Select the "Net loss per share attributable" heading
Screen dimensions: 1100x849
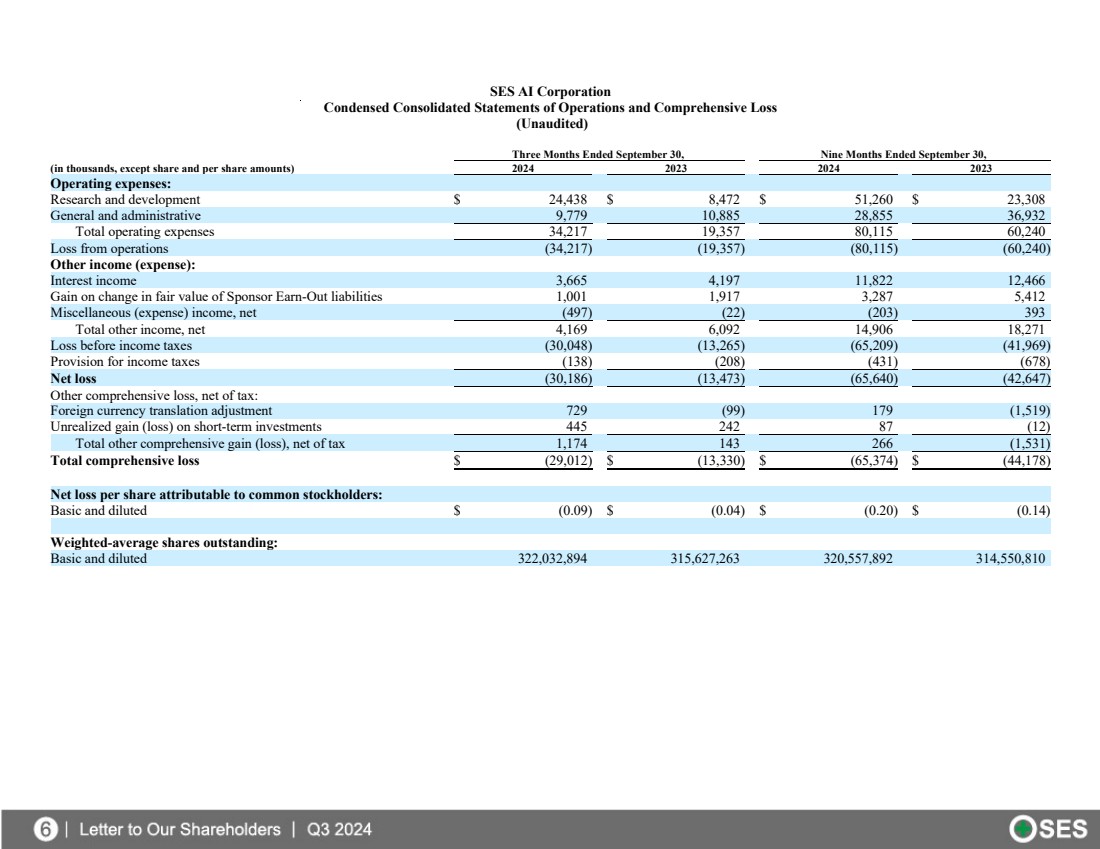tap(216, 495)
